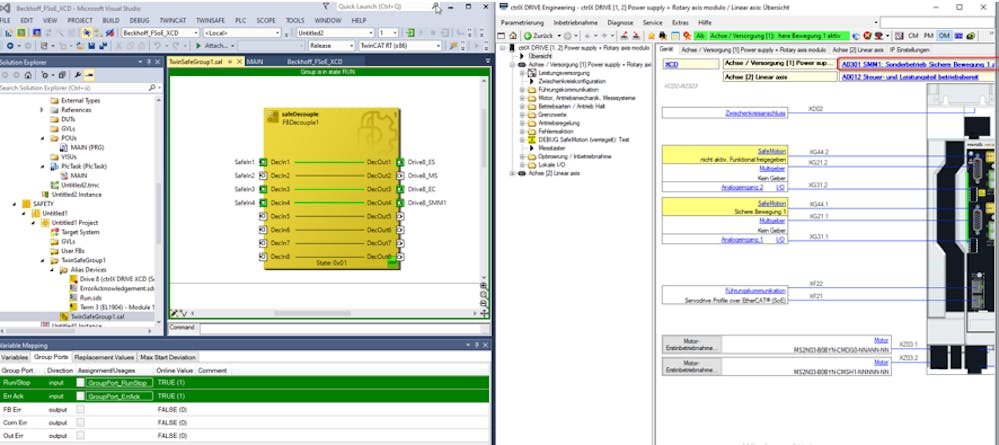Click the Home icon in Solution Explorer toolbar
The width and height of the screenshot is (999, 445).
(28, 75)
